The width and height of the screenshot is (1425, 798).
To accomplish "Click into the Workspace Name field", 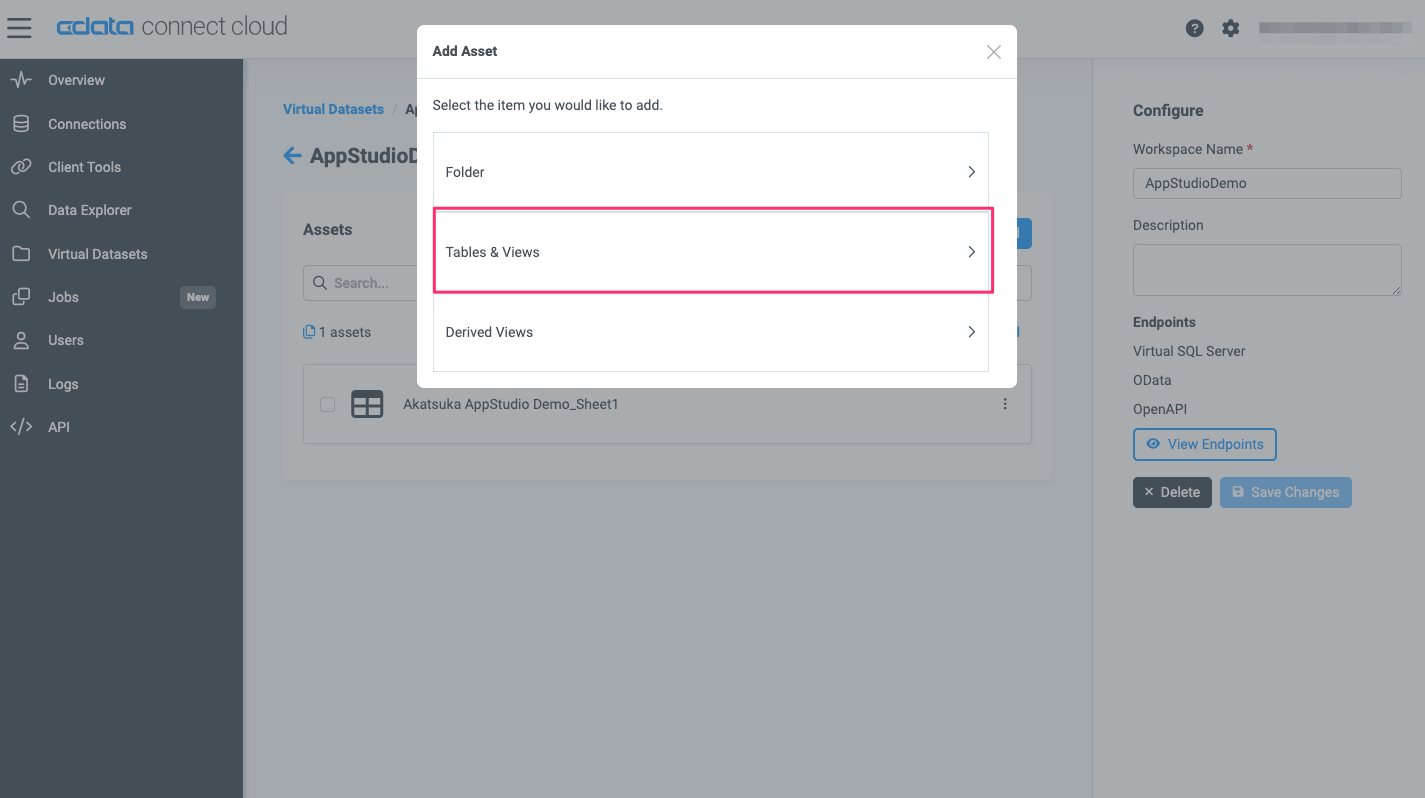I will pos(1267,183).
